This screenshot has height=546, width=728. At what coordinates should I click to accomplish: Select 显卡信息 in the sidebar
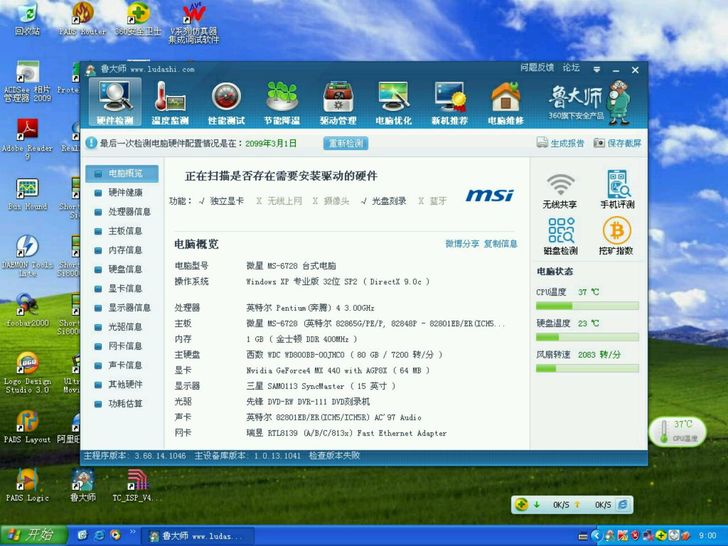tap(122, 289)
